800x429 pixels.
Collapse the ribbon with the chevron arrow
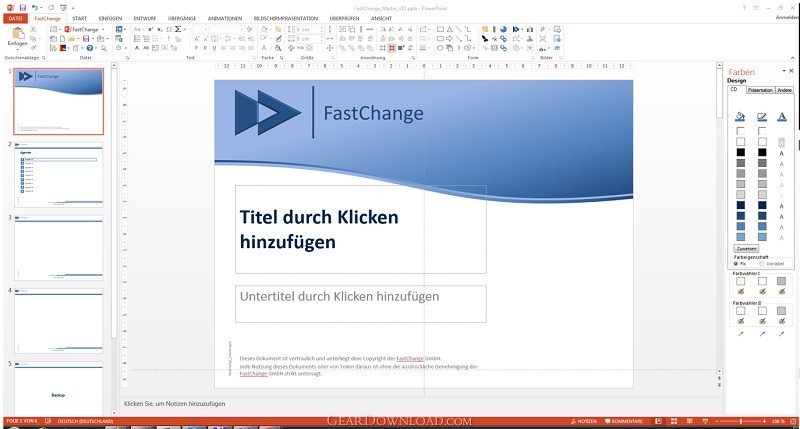pos(793,58)
